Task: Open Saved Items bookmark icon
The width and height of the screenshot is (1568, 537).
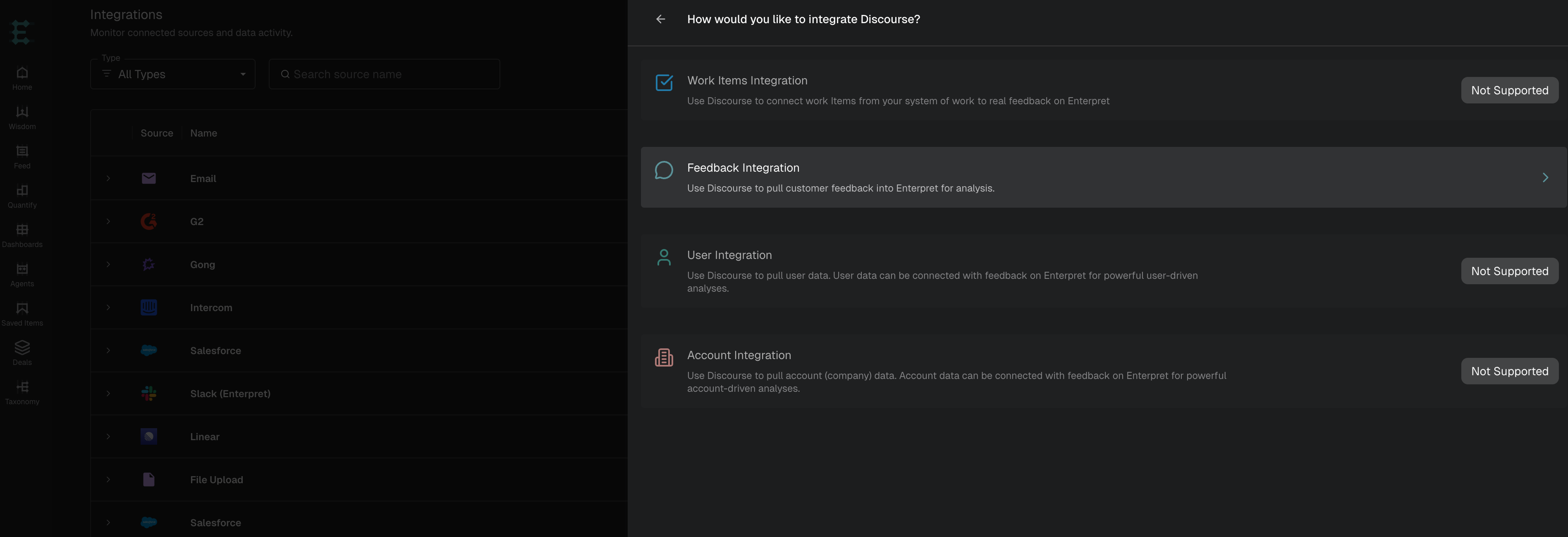Action: 22,309
